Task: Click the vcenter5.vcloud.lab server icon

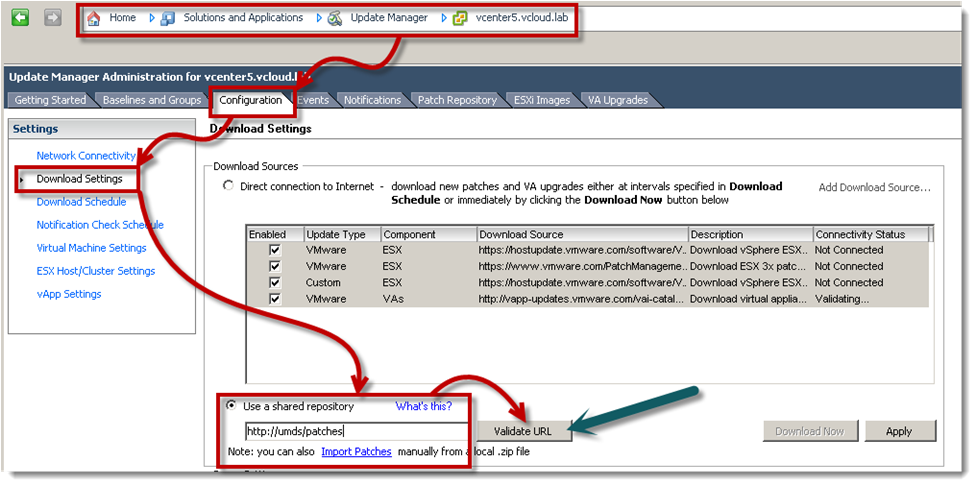Action: [x=460, y=18]
